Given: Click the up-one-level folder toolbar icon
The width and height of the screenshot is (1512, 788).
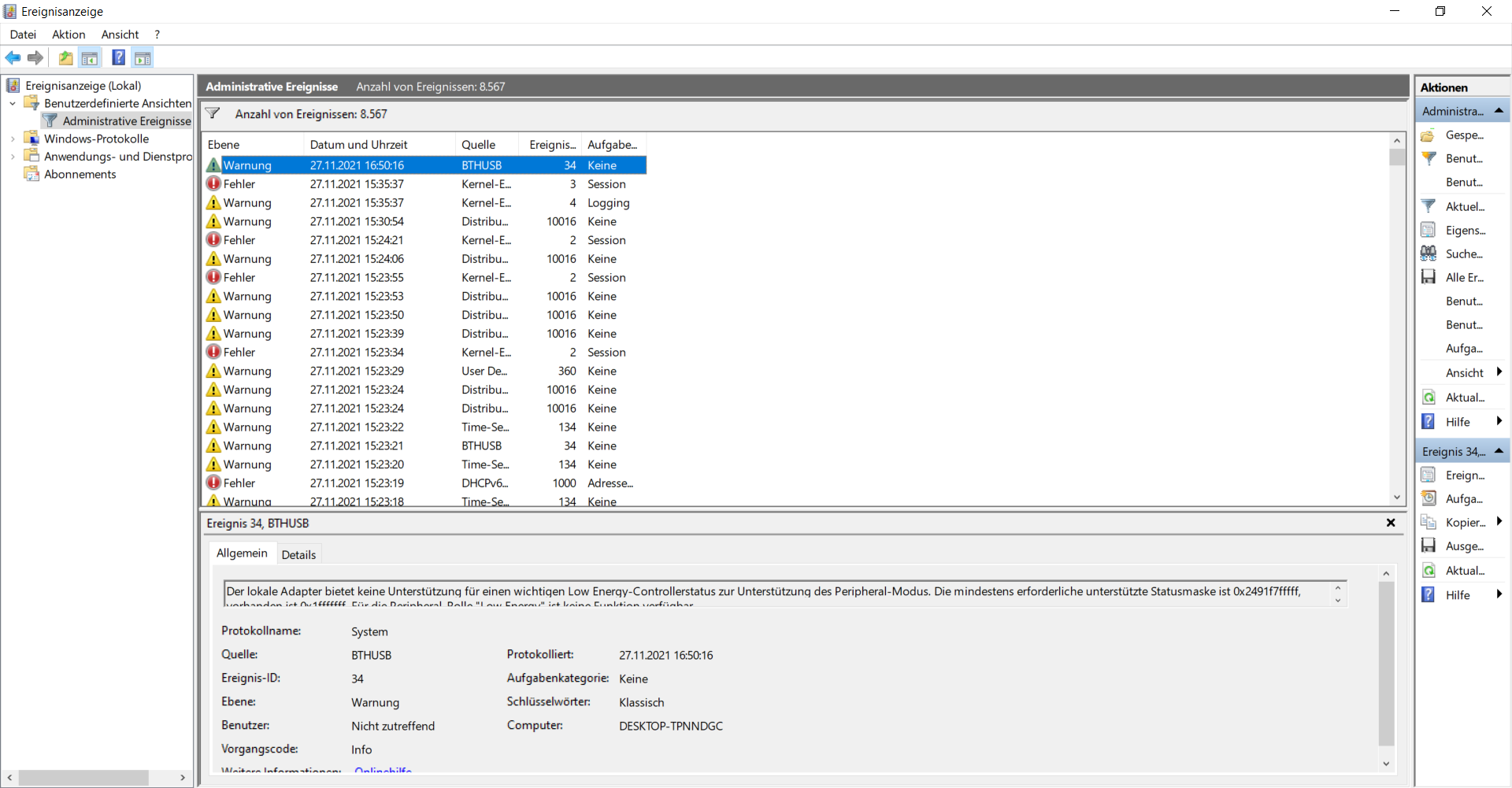Looking at the screenshot, I should point(66,57).
